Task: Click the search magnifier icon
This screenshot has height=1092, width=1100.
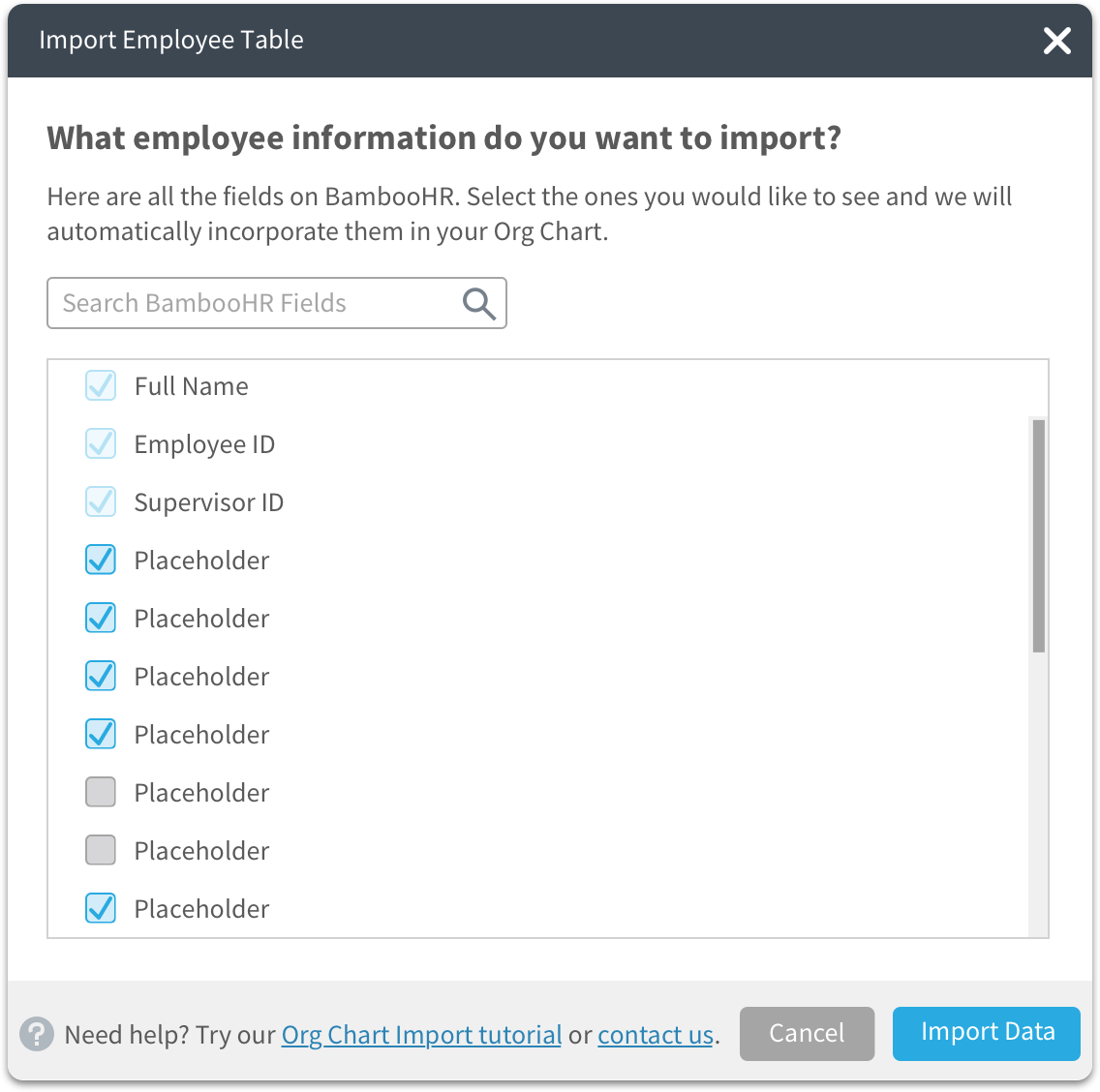Action: click(479, 304)
